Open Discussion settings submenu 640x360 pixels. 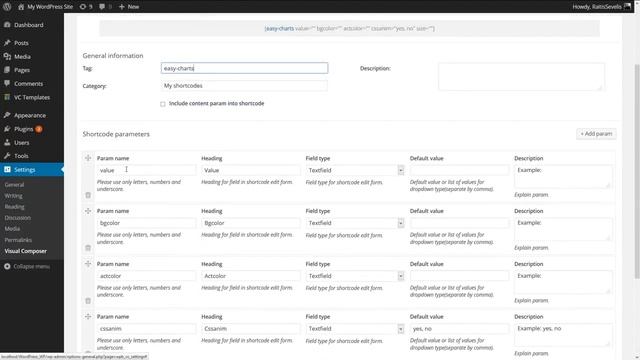tap(18, 218)
